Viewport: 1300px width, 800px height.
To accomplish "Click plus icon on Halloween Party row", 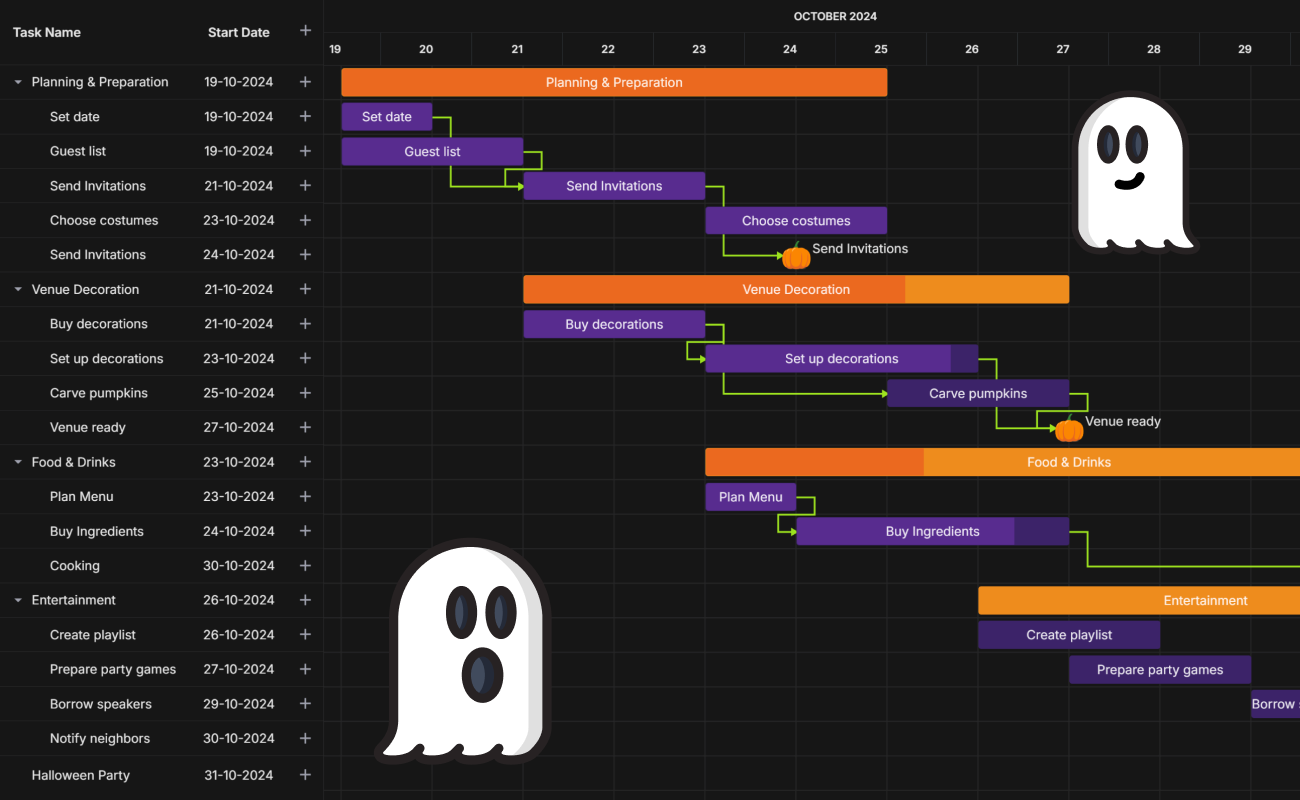I will [305, 774].
